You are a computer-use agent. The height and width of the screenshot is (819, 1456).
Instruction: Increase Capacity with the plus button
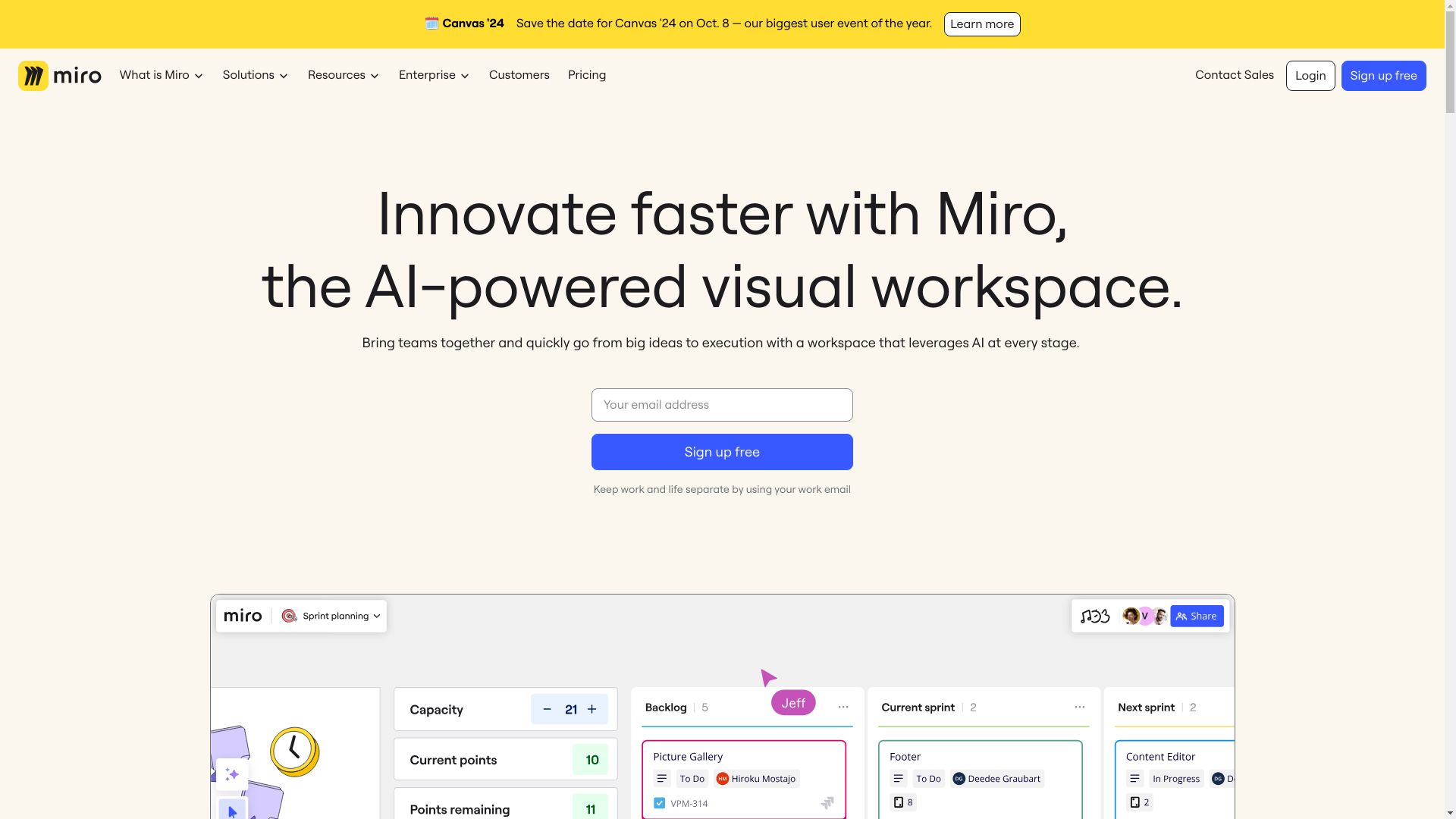(x=592, y=709)
